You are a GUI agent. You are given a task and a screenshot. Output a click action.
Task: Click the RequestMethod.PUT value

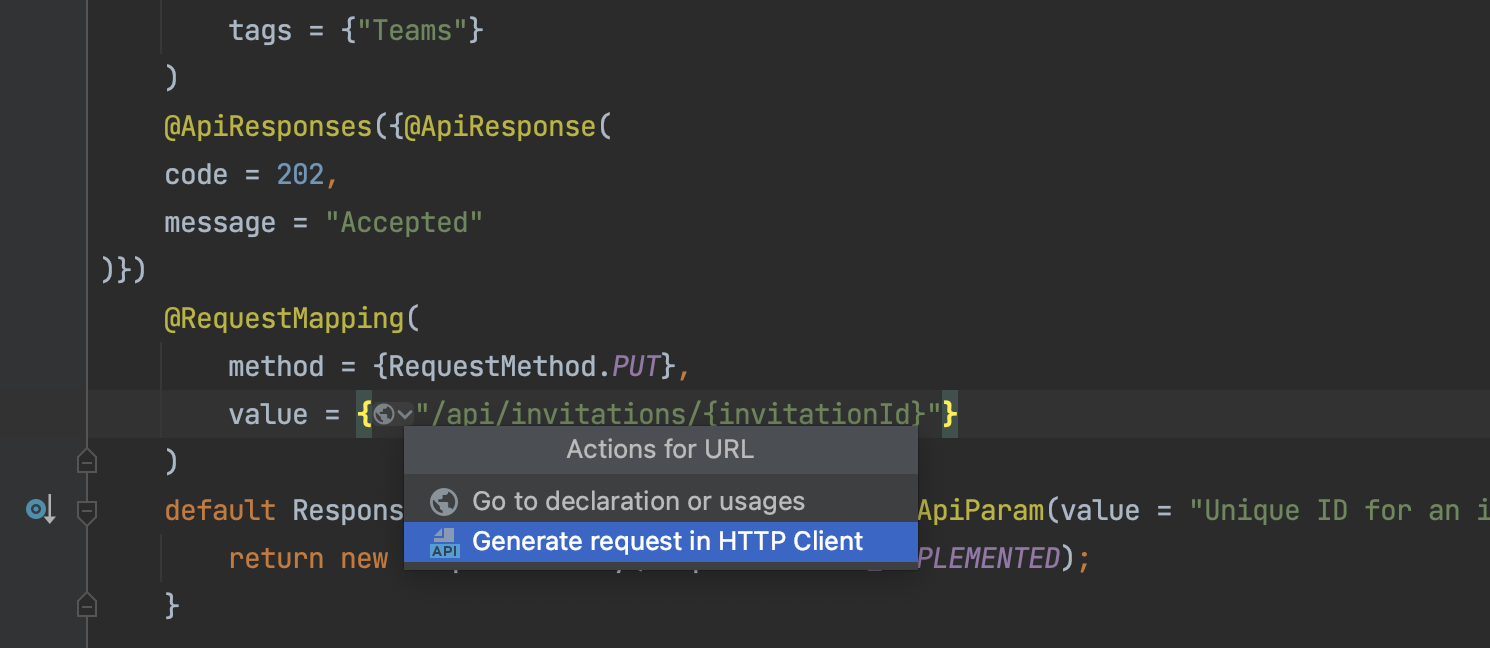(x=525, y=366)
